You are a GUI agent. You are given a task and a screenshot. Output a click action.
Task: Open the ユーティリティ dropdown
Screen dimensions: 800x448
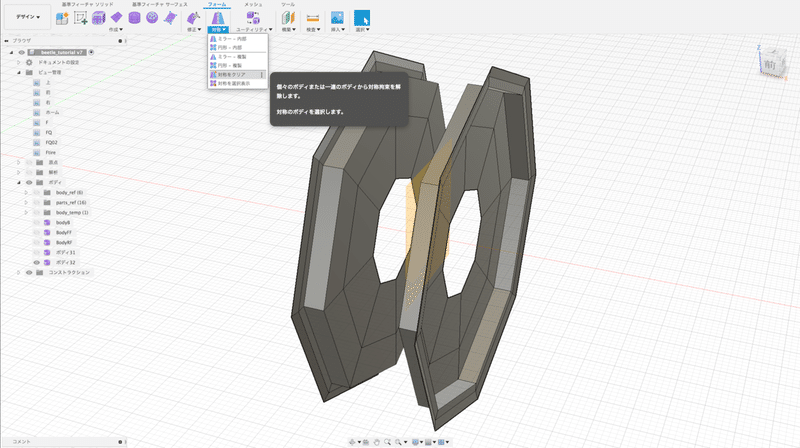254,30
